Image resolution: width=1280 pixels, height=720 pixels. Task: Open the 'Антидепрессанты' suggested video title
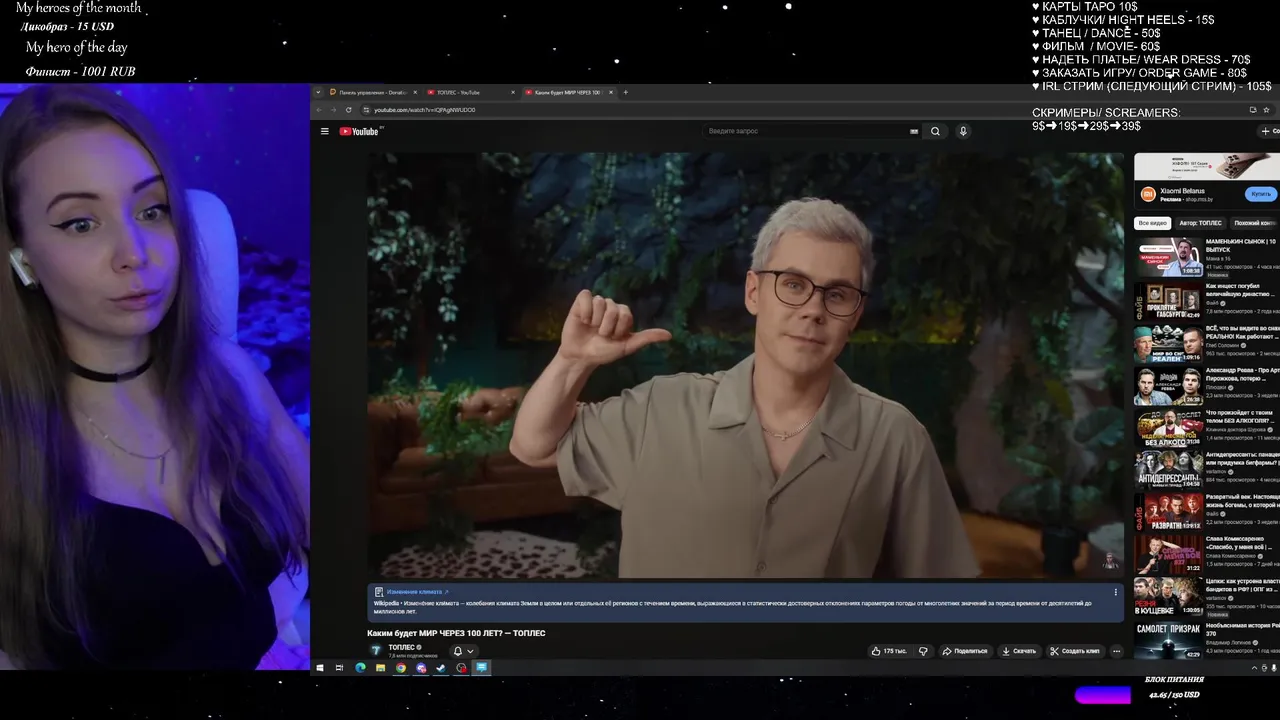click(1242, 458)
